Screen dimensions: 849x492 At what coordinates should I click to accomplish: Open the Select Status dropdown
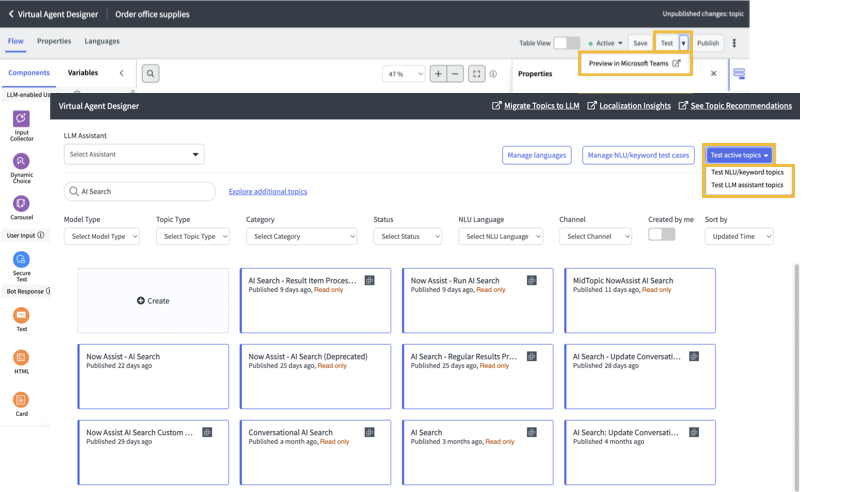(408, 237)
